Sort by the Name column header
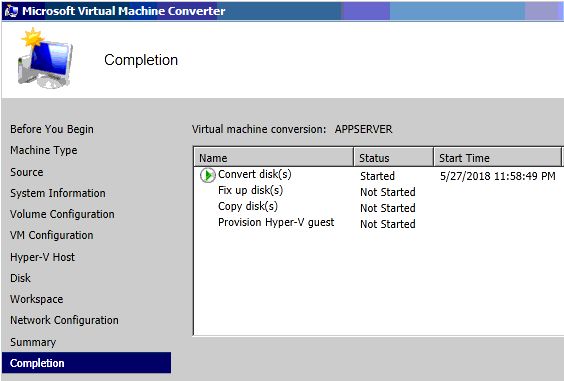The image size is (564, 381). (x=273, y=158)
